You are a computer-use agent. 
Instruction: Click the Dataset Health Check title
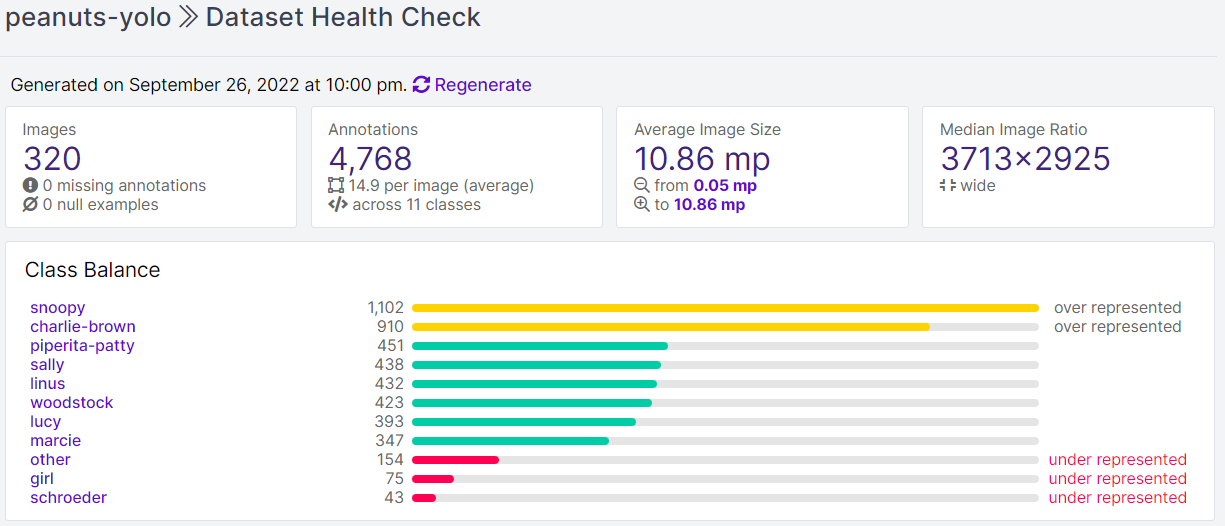(x=343, y=17)
